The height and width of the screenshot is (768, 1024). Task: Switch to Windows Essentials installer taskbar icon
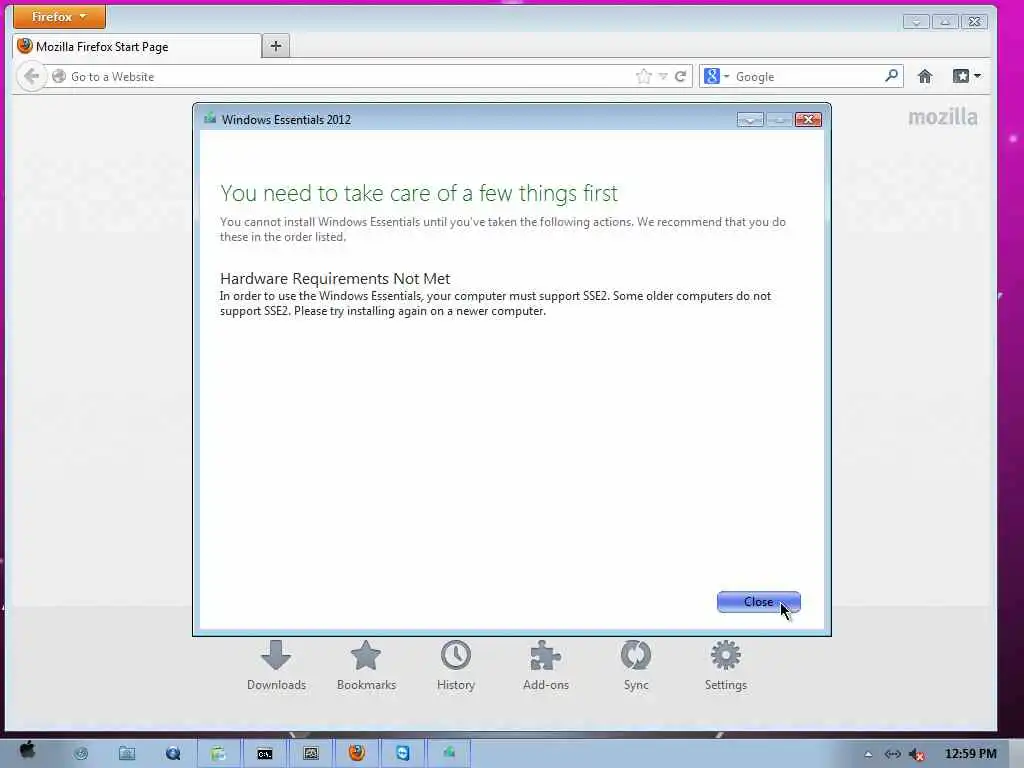tap(449, 753)
